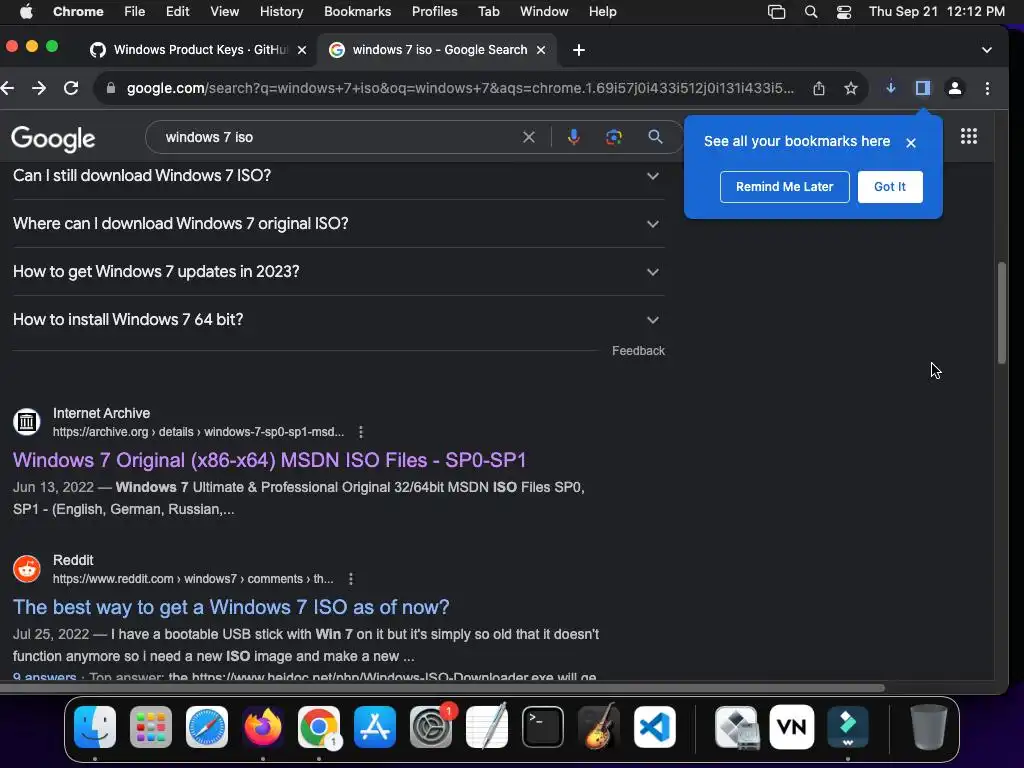The image size is (1024, 768).
Task: Toggle the Chrome side panel icon
Action: [x=922, y=88]
